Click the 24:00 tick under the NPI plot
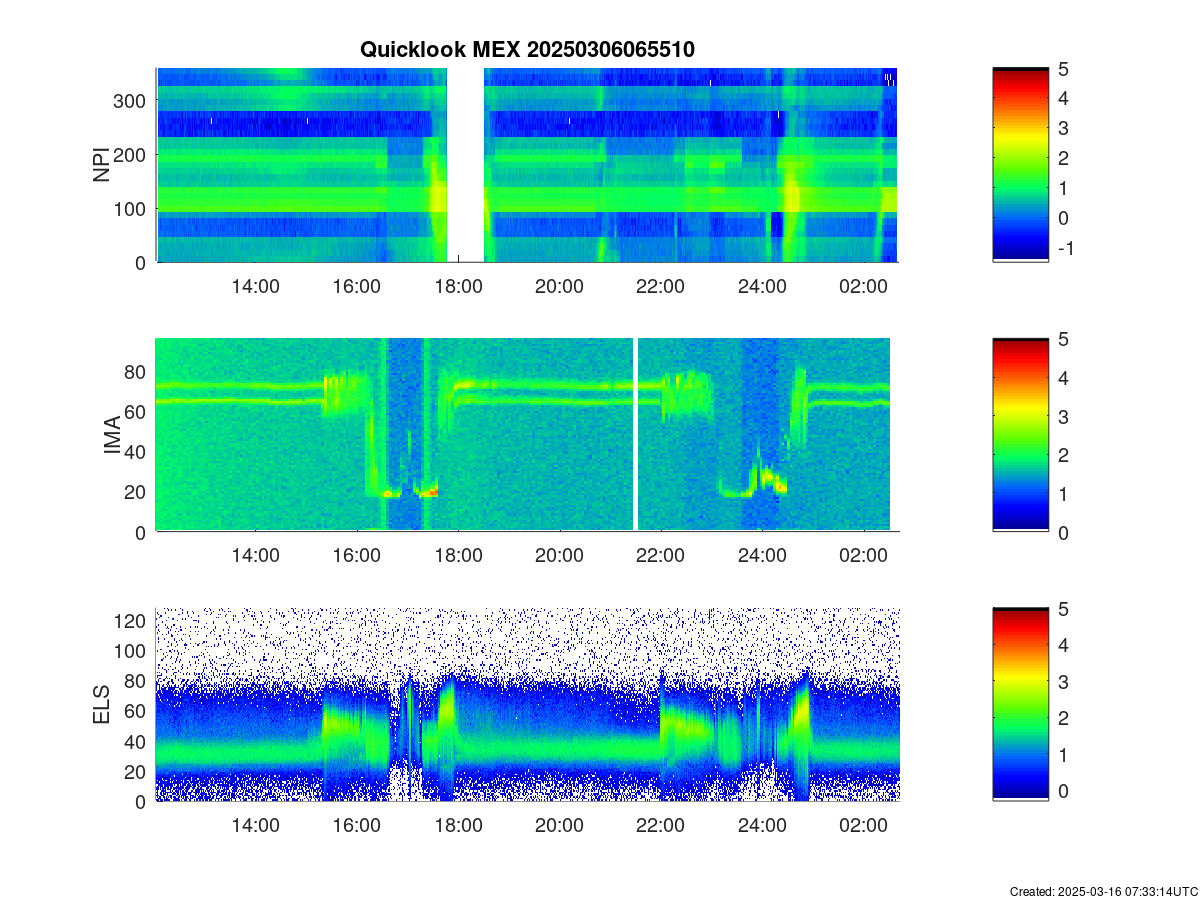The width and height of the screenshot is (1200, 900). click(762, 286)
